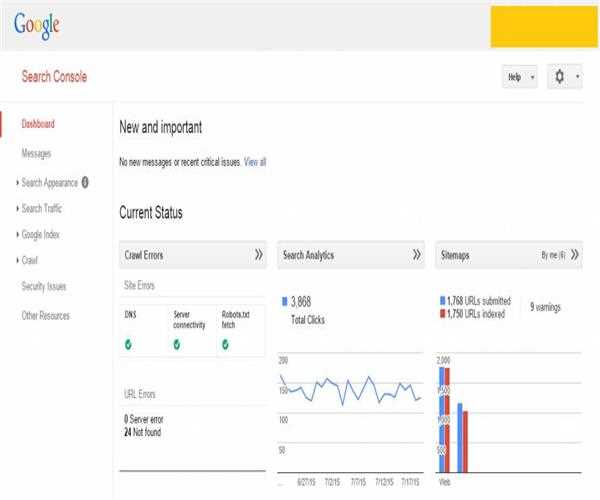Viewport: 600px width, 500px height.
Task: Expand the Crawl sidebar section
Action: coord(29,260)
